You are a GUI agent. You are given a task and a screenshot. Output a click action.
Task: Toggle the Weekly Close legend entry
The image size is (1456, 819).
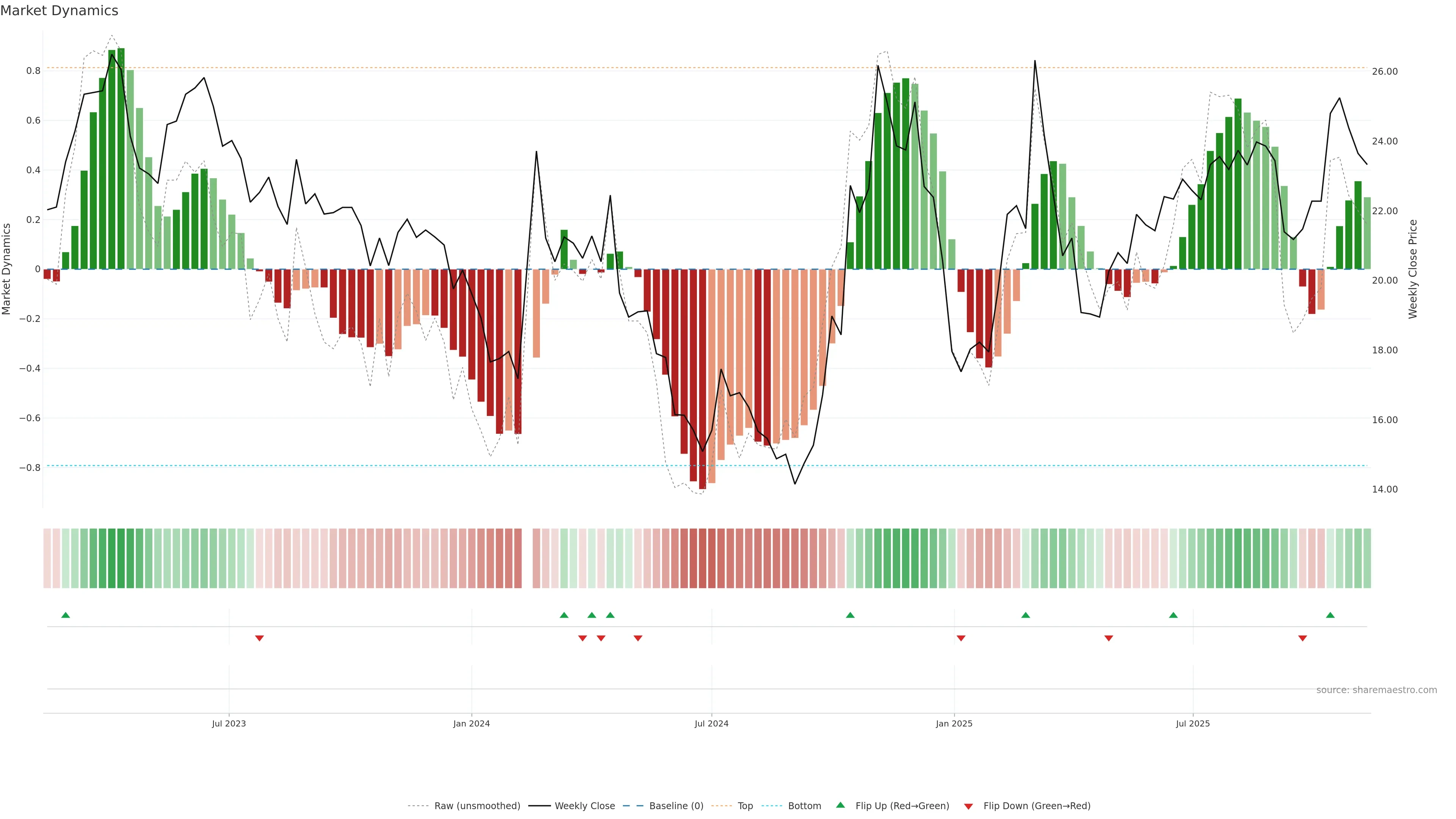pyautogui.click(x=584, y=805)
